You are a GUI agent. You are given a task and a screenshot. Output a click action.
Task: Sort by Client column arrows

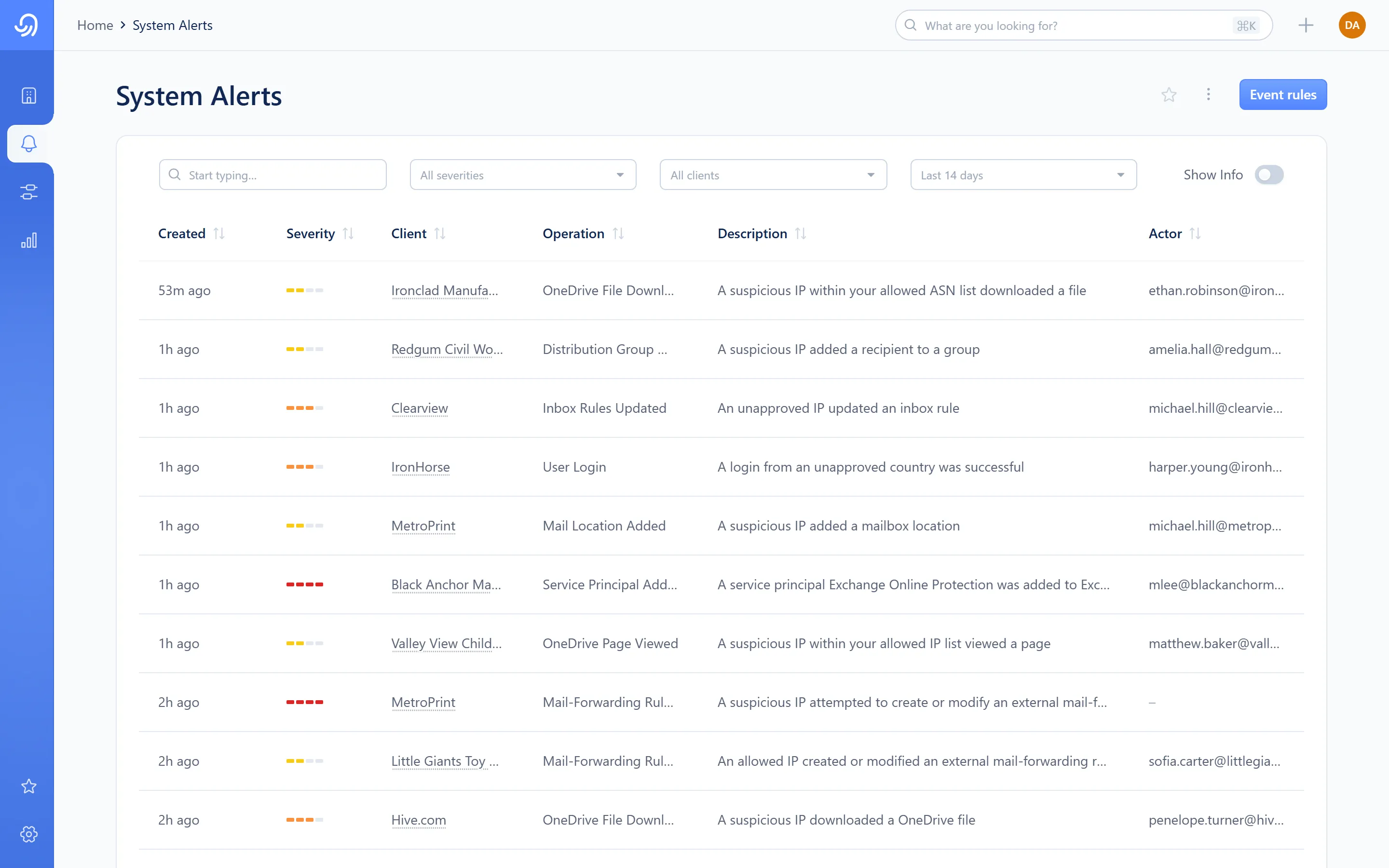(440, 234)
